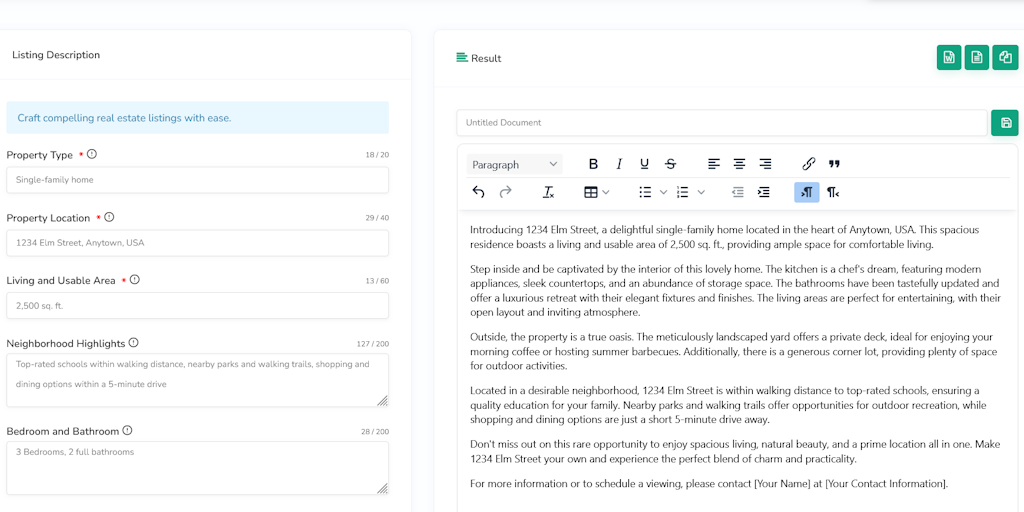Center align text
This screenshot has height=512, width=1024.
[739, 164]
